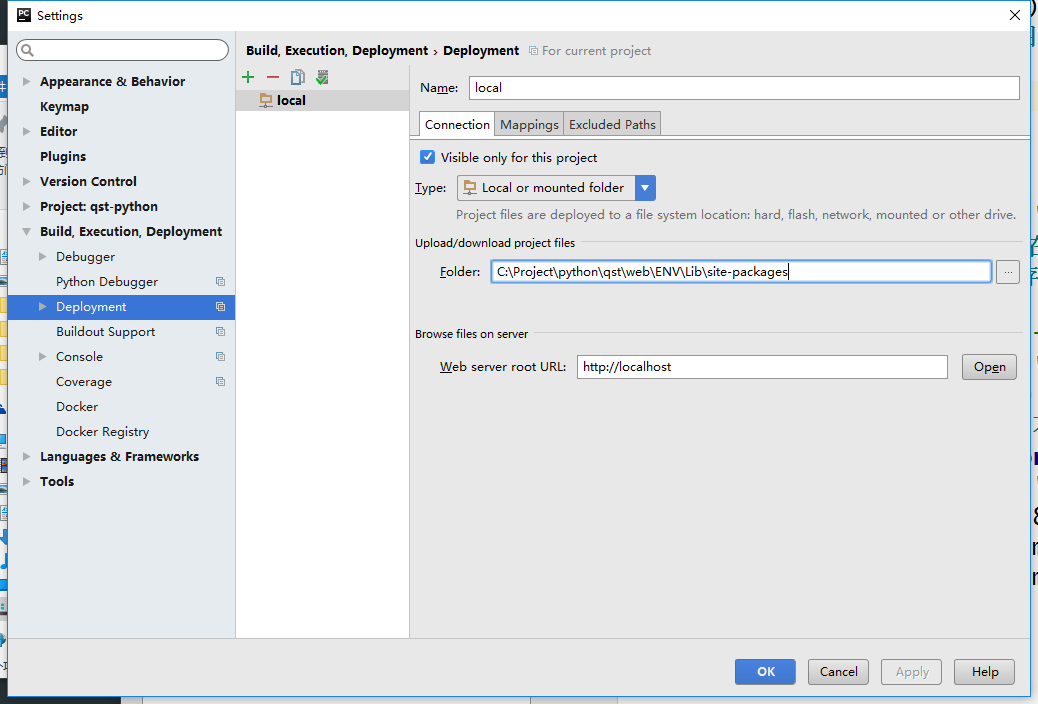This screenshot has width=1038, height=704.
Task: Expand the Console node
Action: [x=42, y=356]
